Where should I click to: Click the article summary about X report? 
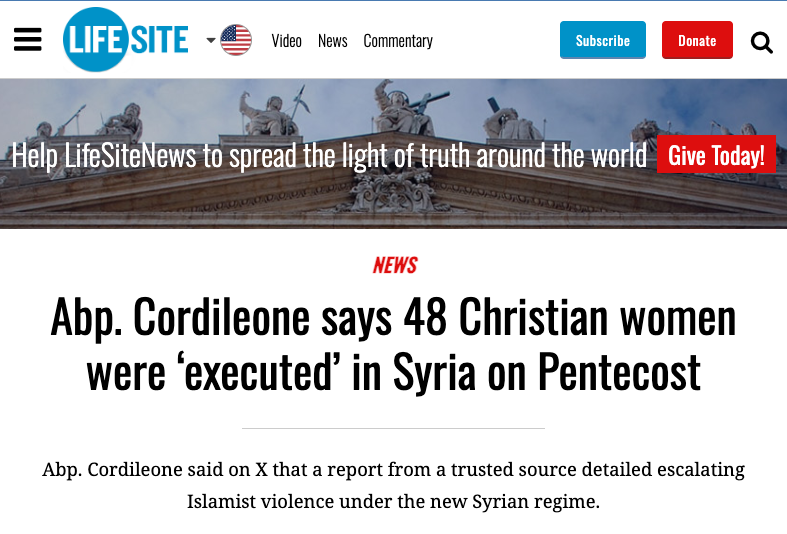(394, 485)
